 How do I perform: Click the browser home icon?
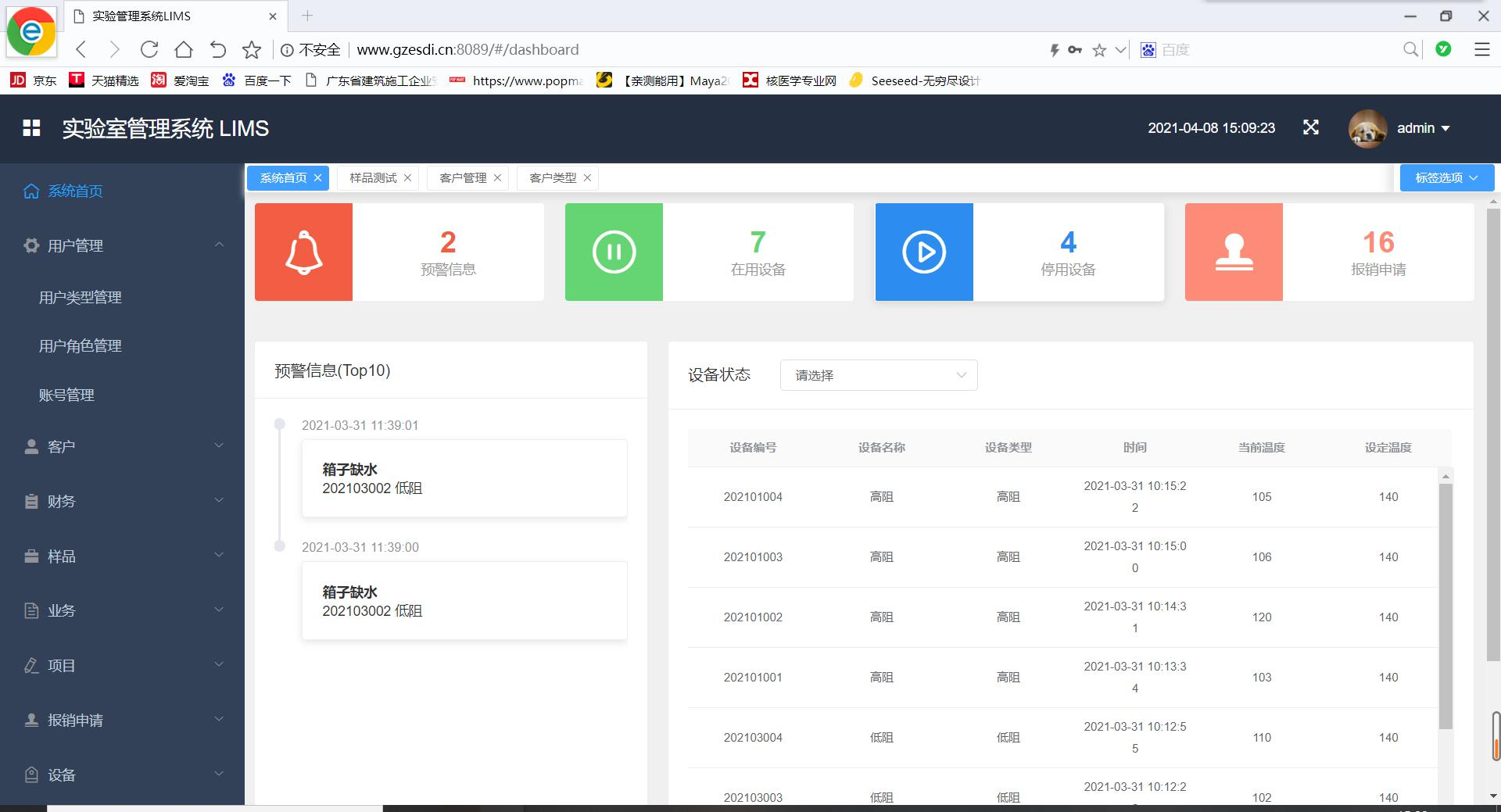184,50
